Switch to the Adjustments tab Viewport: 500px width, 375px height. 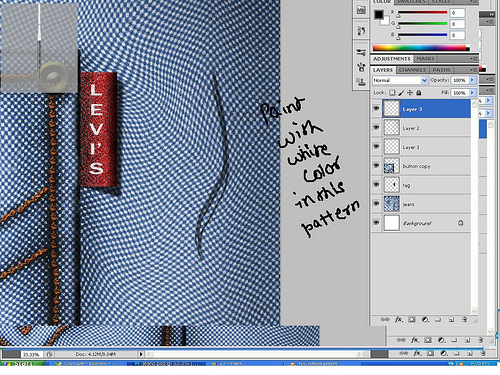tap(392, 59)
